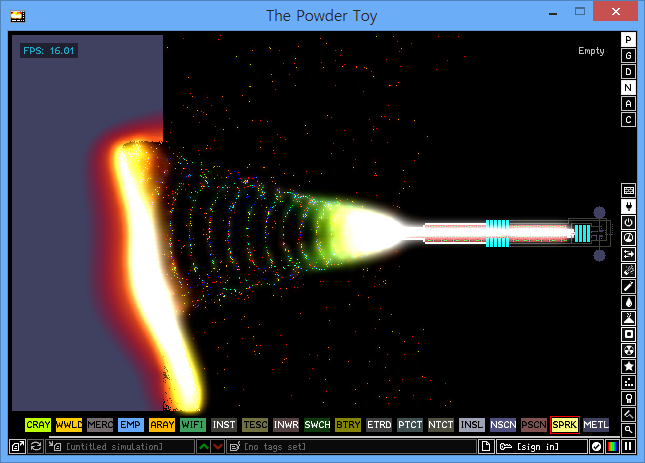Open the Force arrows category

coord(628,255)
